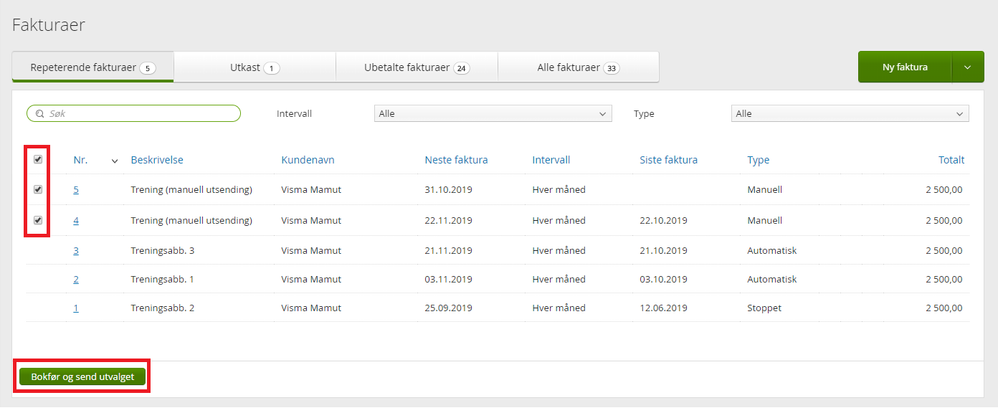
Task: Uncheck the checkbox for invoice 5
Action: (x=38, y=189)
